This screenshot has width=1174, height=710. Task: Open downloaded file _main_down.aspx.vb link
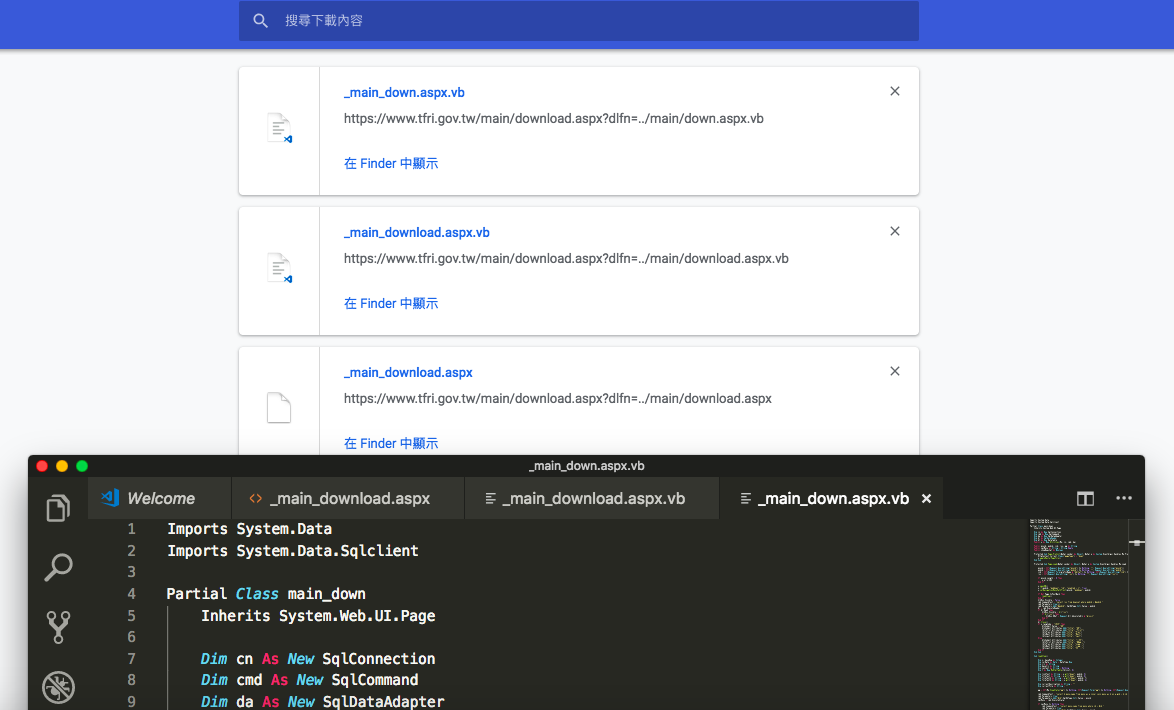(x=404, y=93)
